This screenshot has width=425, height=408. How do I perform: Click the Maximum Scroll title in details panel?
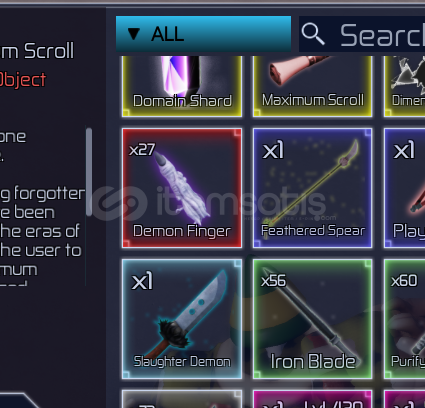(x=37, y=51)
